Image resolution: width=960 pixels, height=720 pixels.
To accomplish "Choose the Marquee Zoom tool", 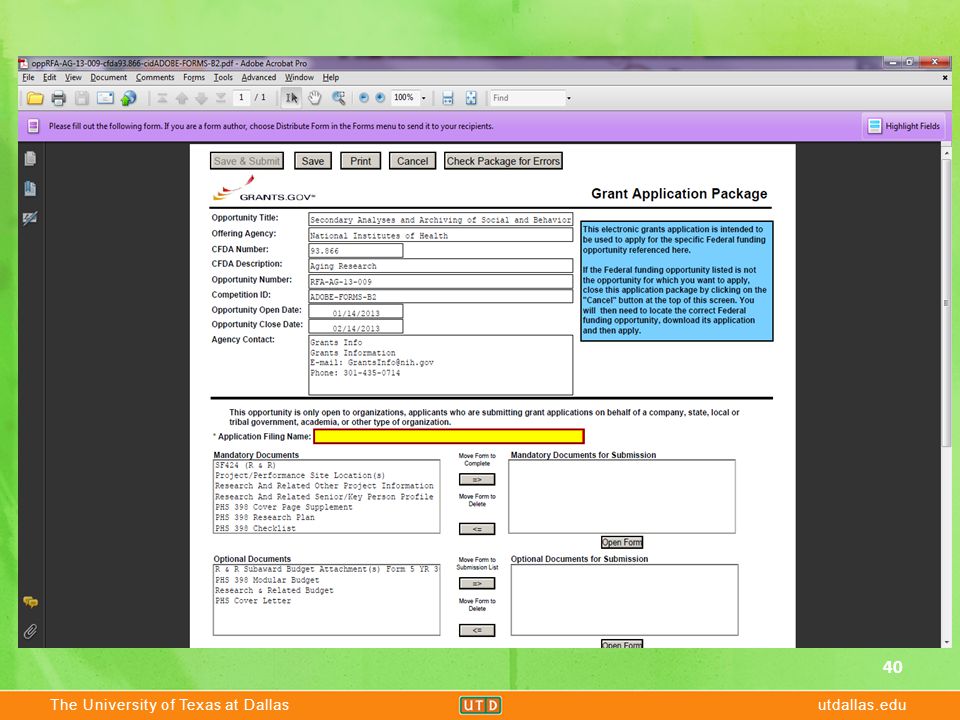I will (x=339, y=98).
